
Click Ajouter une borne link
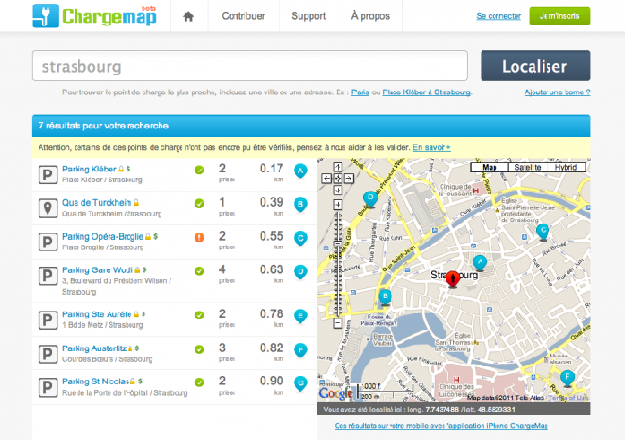coord(557,92)
